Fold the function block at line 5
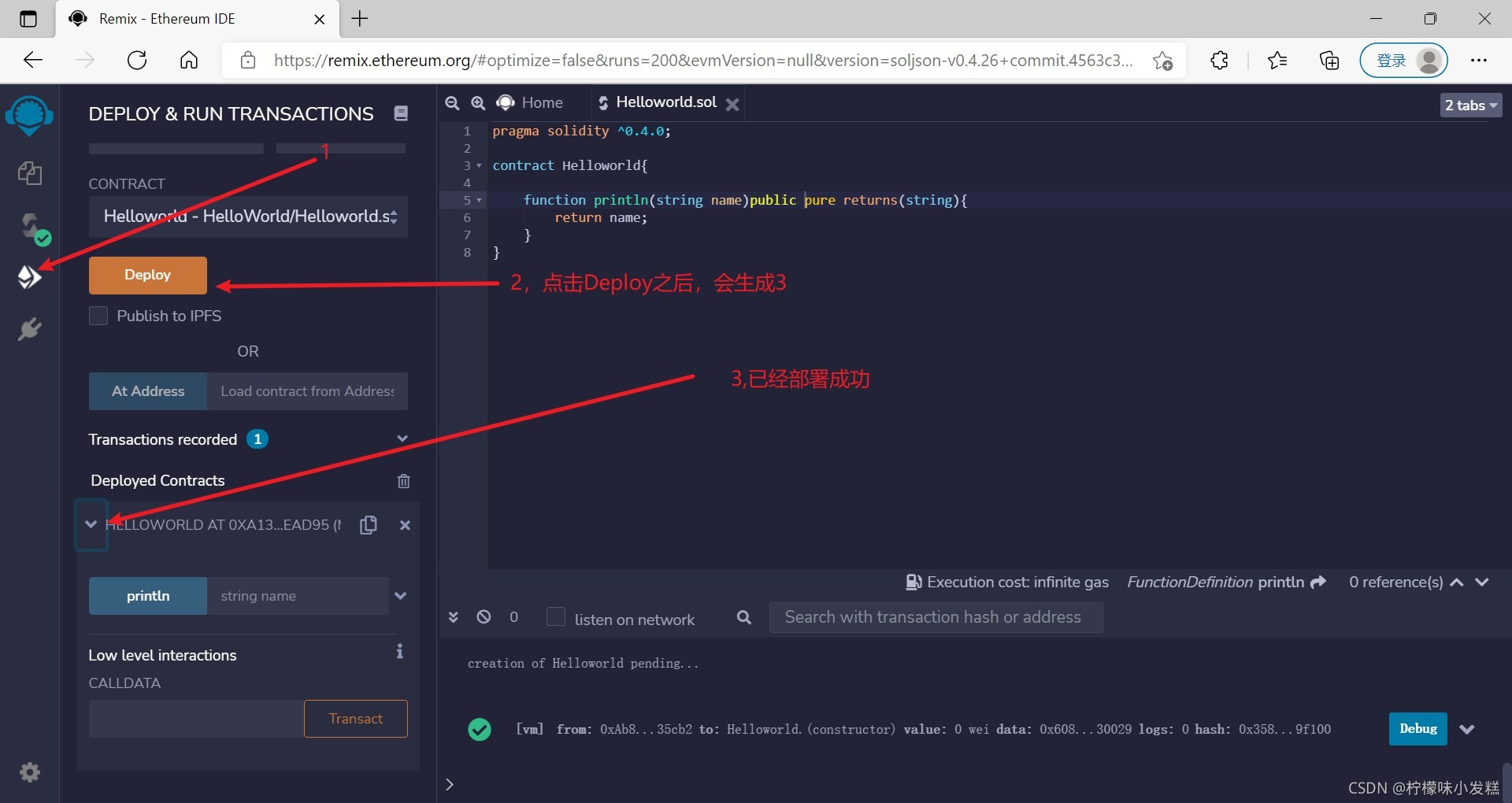1512x803 pixels. click(x=479, y=200)
